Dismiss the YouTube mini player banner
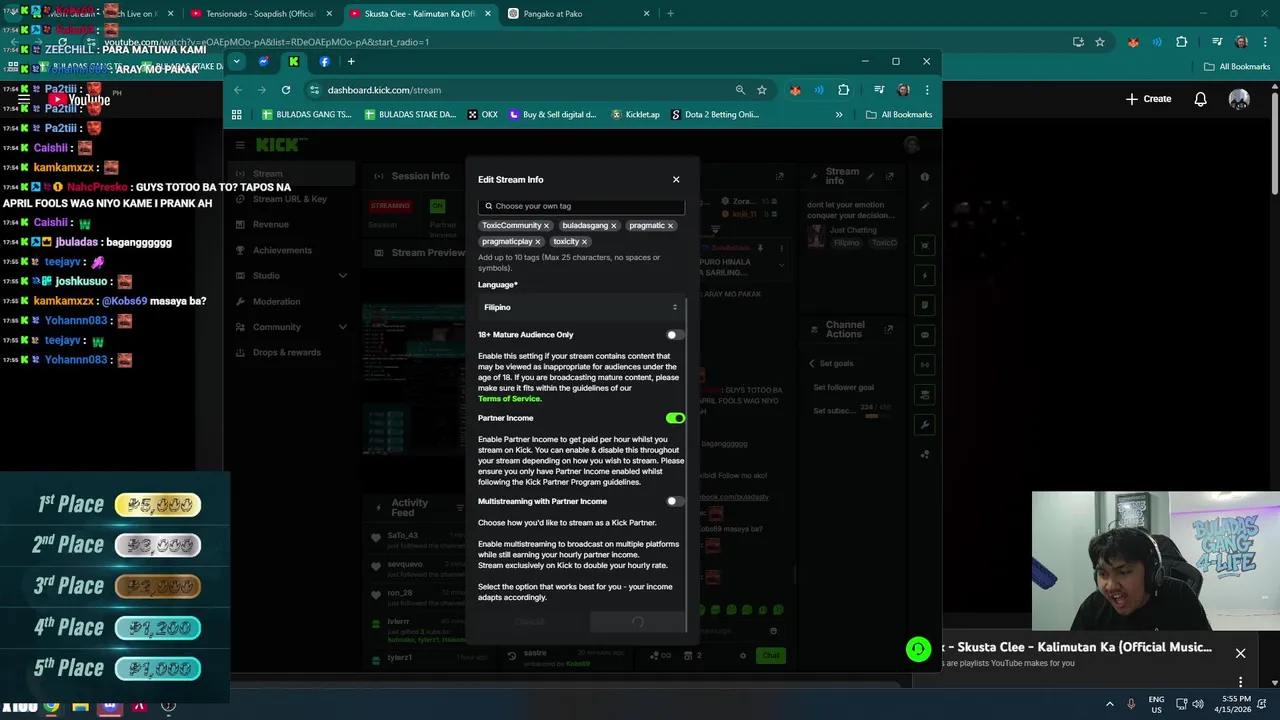 coord(1240,654)
